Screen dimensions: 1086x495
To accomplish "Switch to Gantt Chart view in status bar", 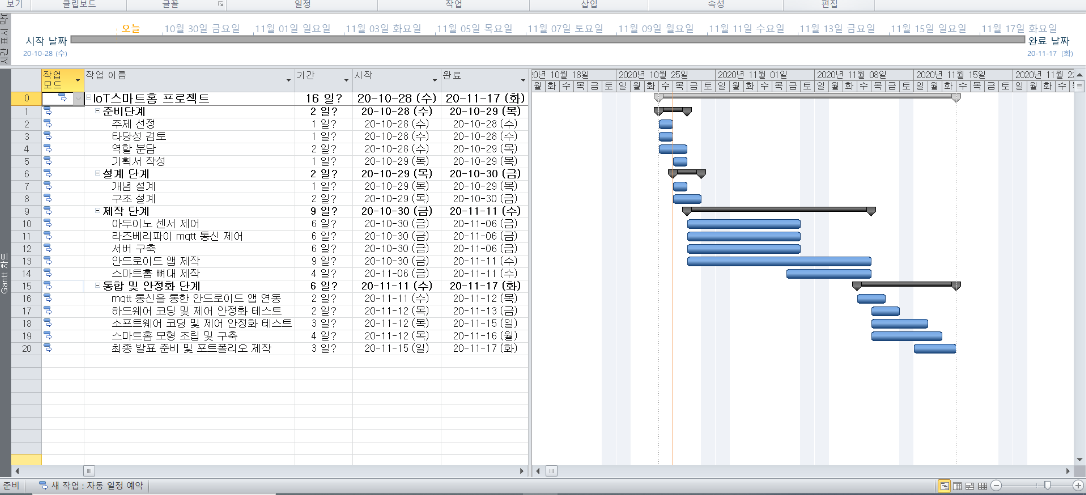I will (945, 485).
